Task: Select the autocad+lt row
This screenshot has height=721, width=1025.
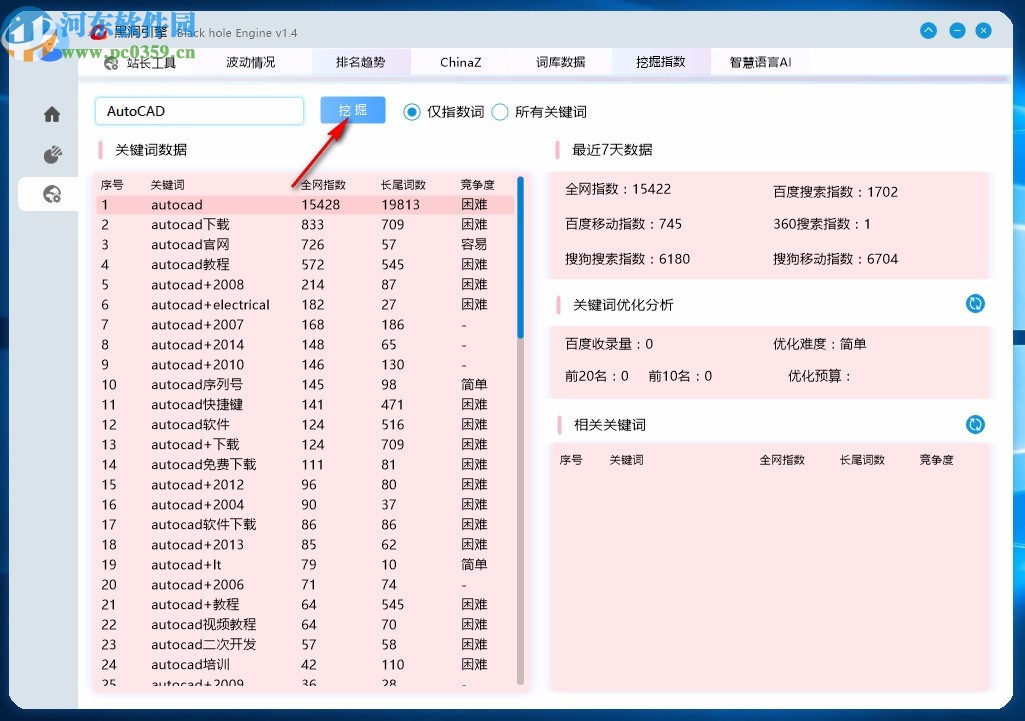Action: click(306, 565)
